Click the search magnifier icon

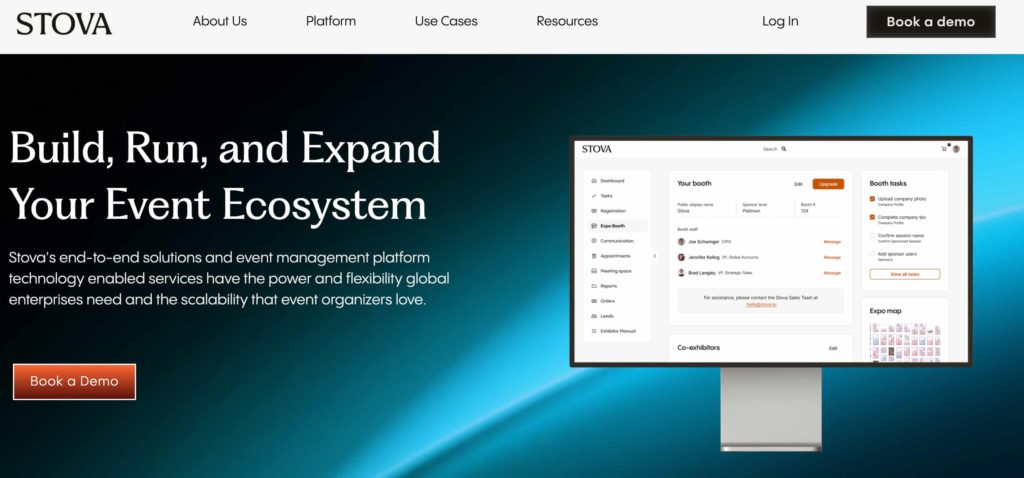point(784,149)
